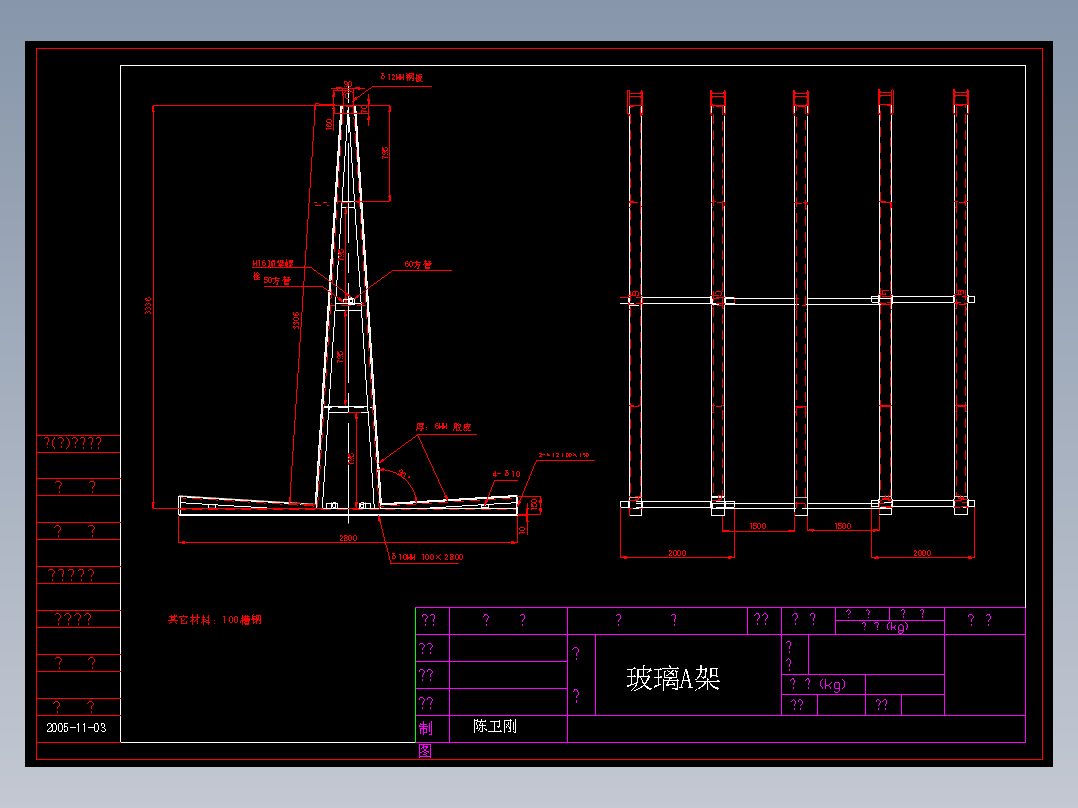Select the 90° angle annotation
This screenshot has width=1078, height=808.
[x=404, y=474]
